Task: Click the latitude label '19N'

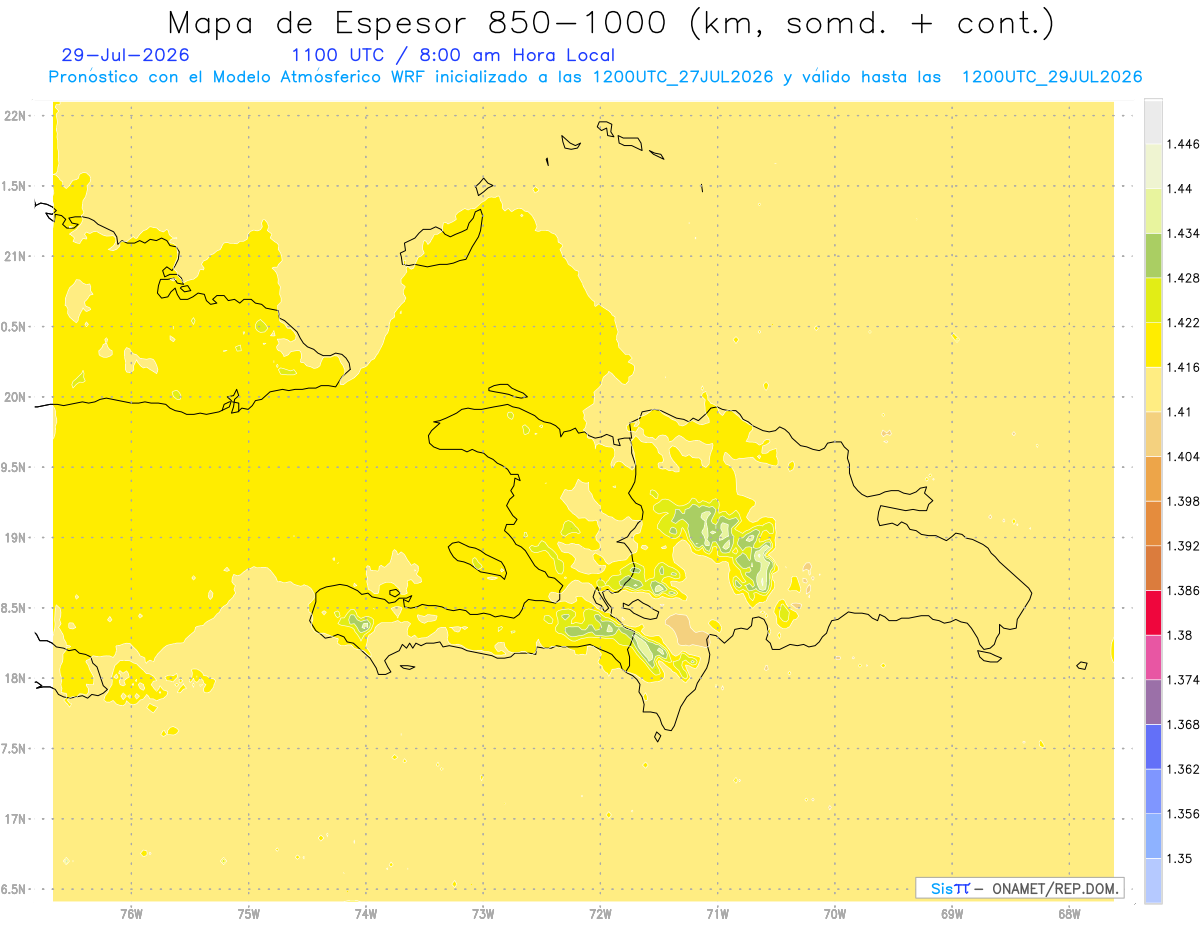Action: [15, 537]
